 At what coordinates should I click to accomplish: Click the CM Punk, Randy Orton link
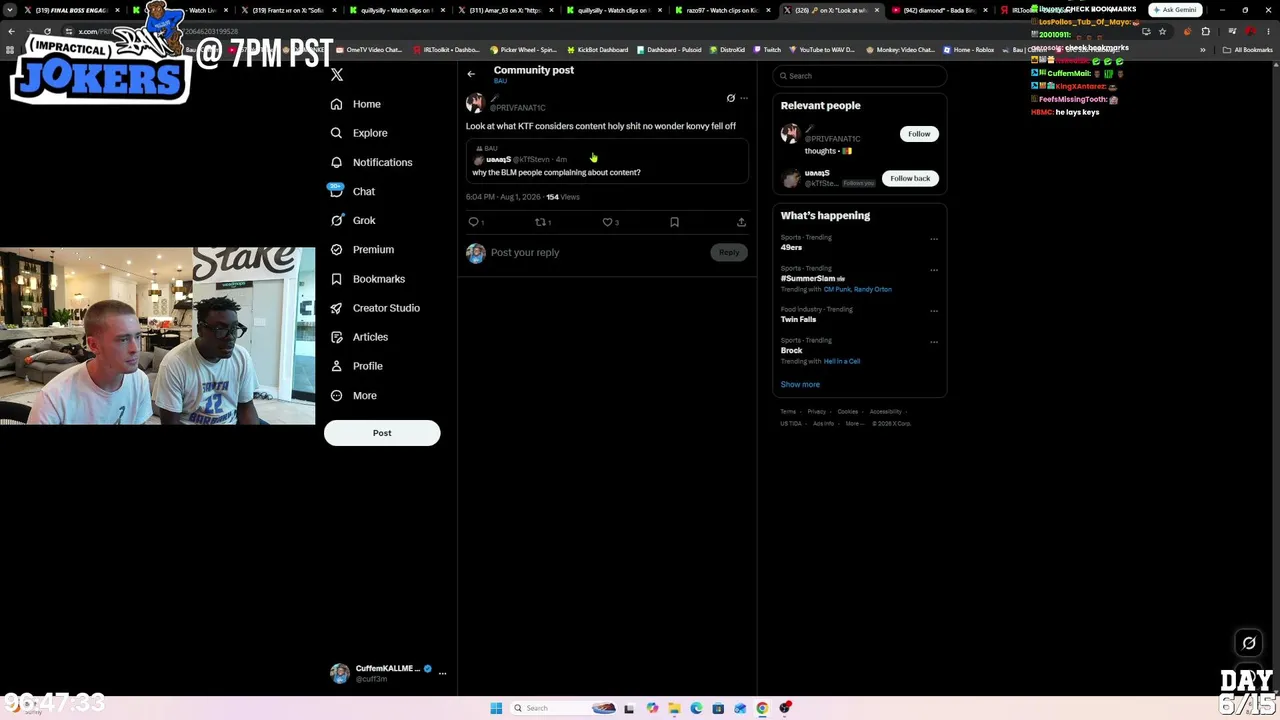point(857,289)
